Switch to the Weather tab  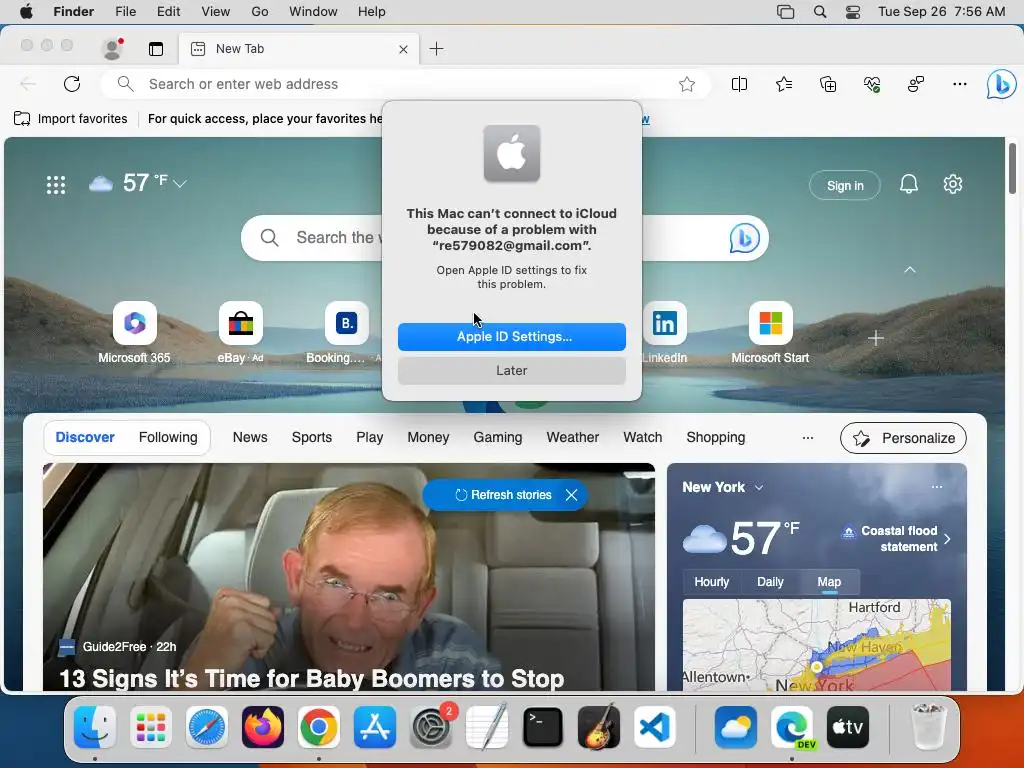click(573, 437)
